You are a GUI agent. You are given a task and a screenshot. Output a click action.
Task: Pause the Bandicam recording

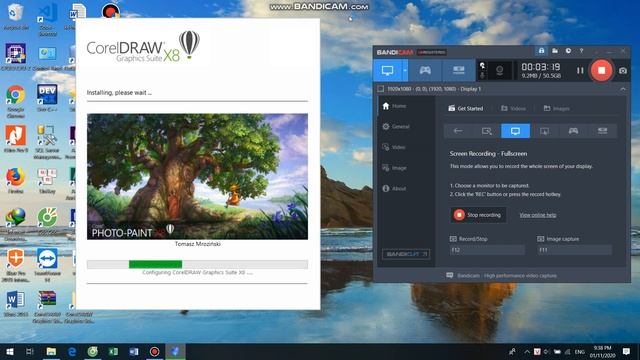pos(580,71)
